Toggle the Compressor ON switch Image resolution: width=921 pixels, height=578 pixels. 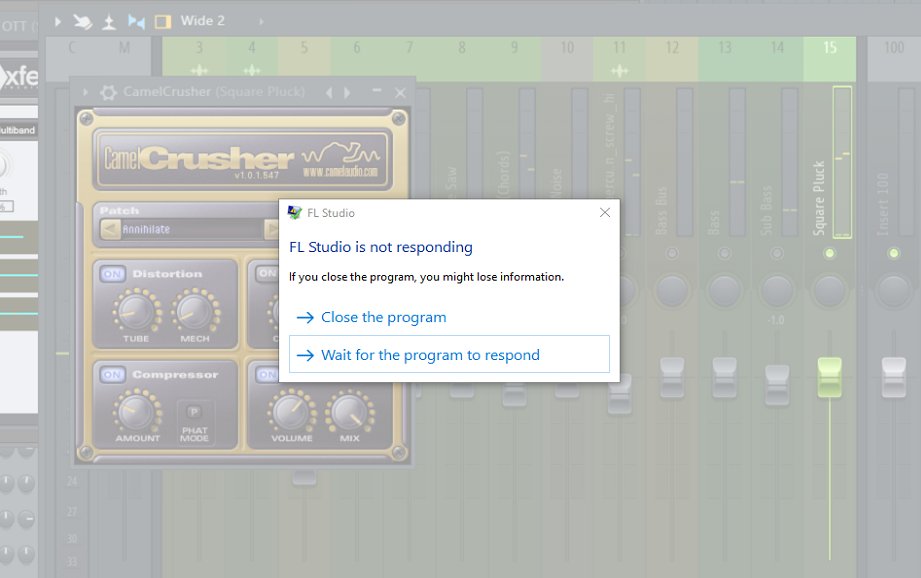point(112,375)
